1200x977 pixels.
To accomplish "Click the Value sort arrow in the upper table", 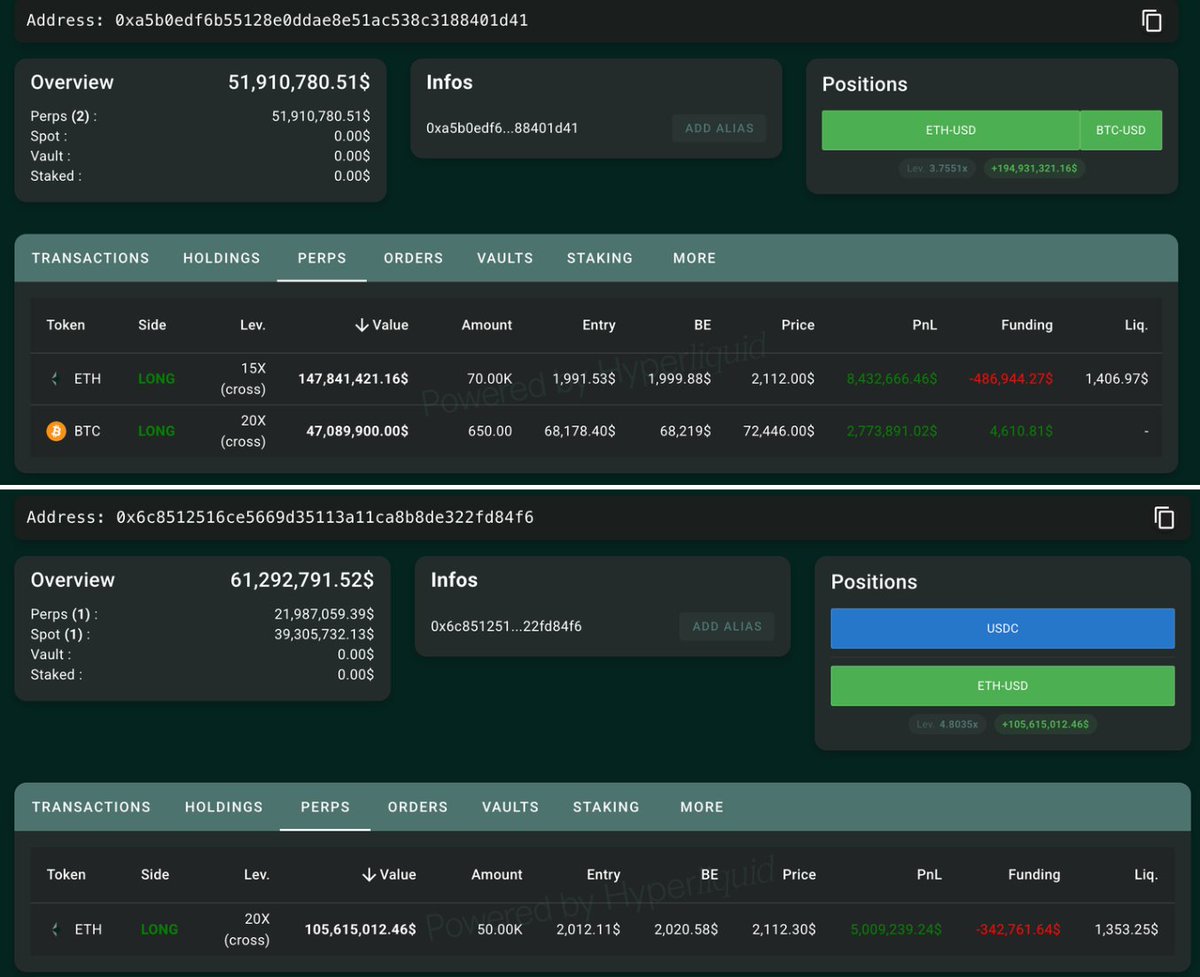I will [361, 325].
